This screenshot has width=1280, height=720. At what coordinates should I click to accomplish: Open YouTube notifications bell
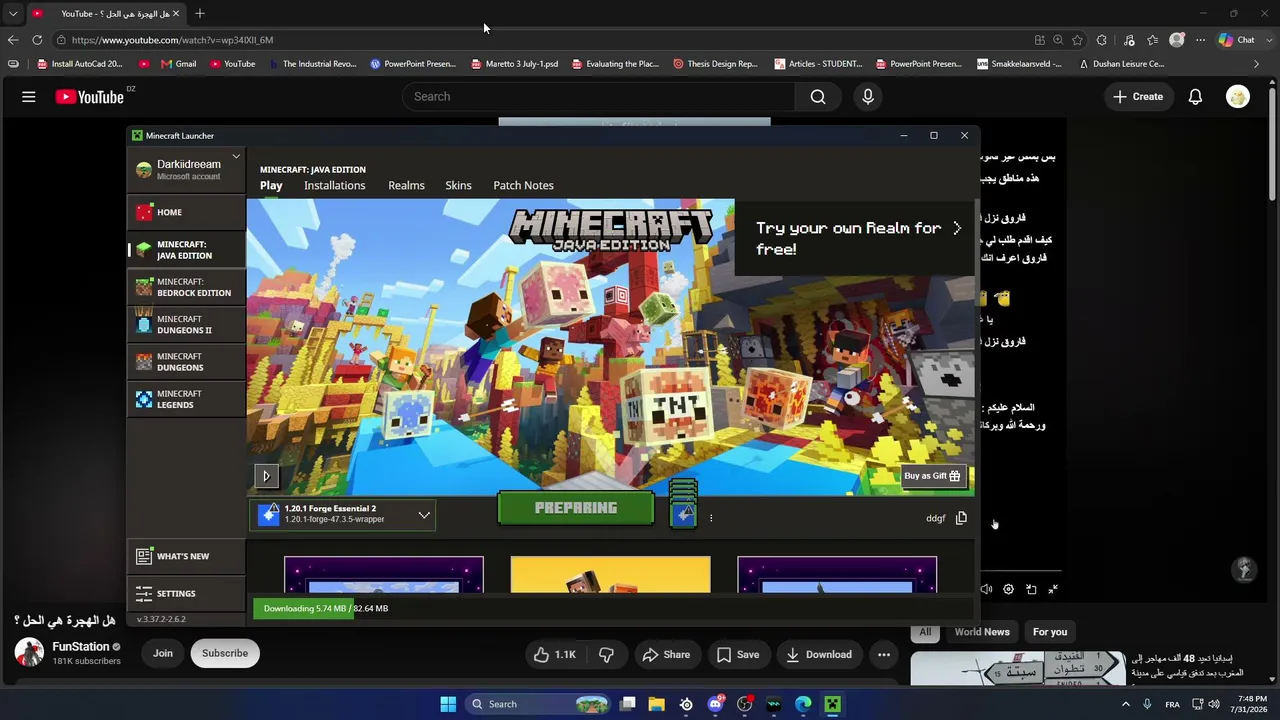(1195, 97)
